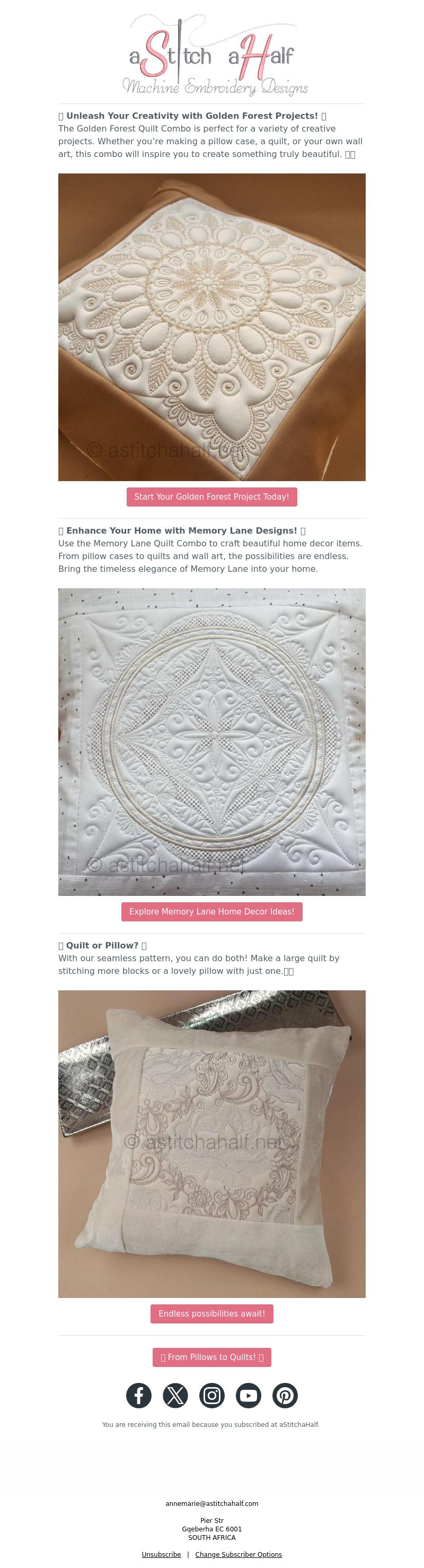Open Change Subscriber Options link
The image size is (424, 1568).
point(238,1554)
